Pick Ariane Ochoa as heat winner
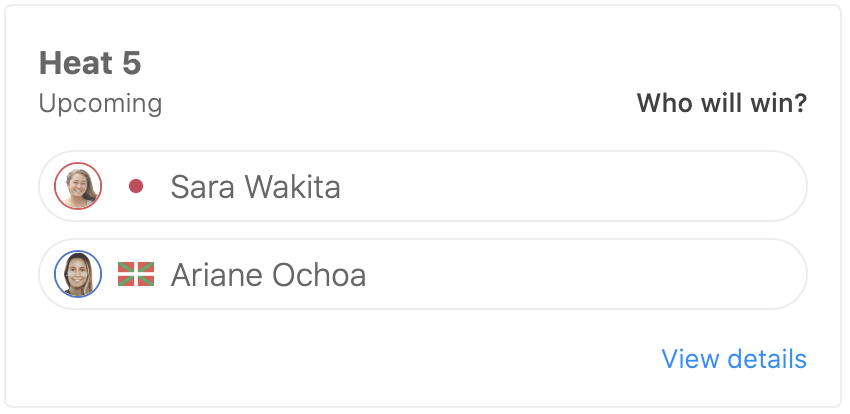 click(x=423, y=274)
